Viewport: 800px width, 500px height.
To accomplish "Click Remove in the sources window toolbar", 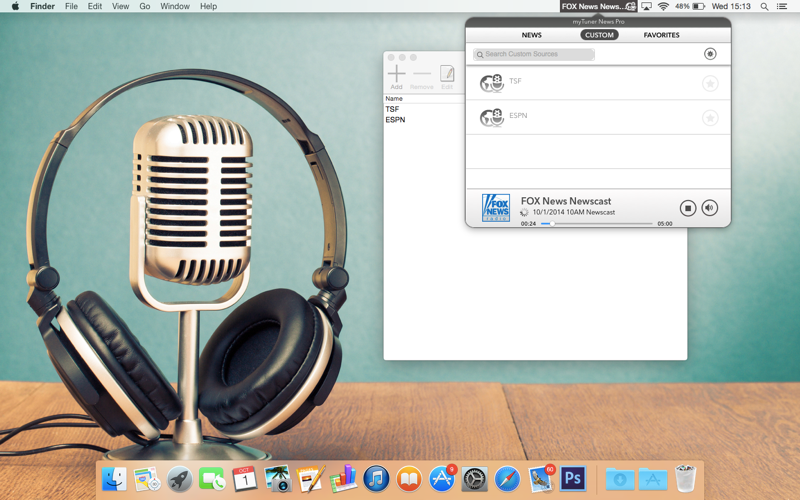I will (x=421, y=78).
